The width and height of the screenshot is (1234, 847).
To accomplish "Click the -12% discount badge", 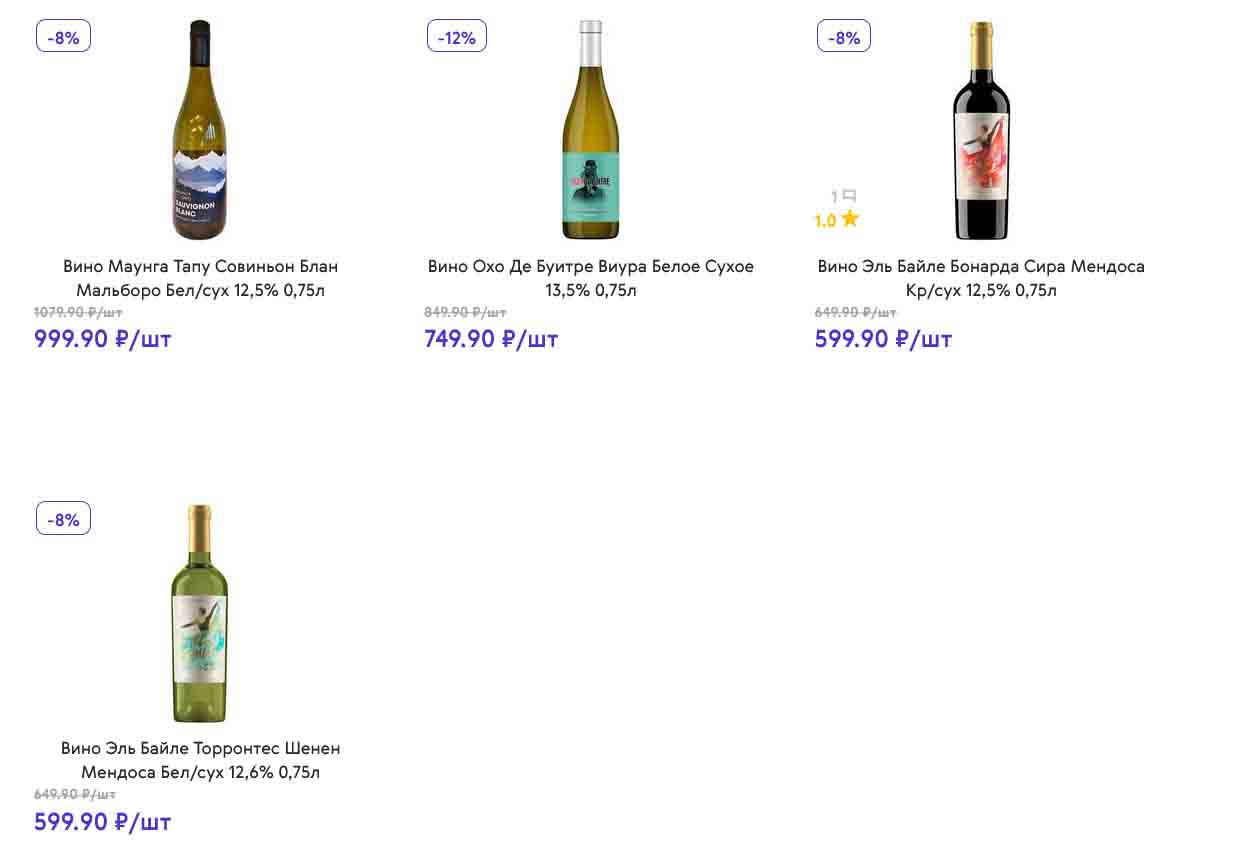I will 457,37.
